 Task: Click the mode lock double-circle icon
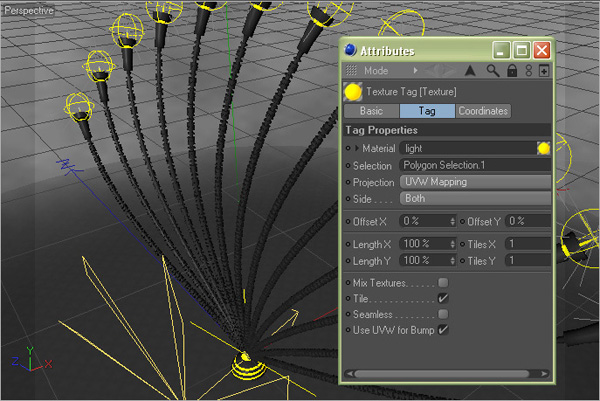pos(528,71)
